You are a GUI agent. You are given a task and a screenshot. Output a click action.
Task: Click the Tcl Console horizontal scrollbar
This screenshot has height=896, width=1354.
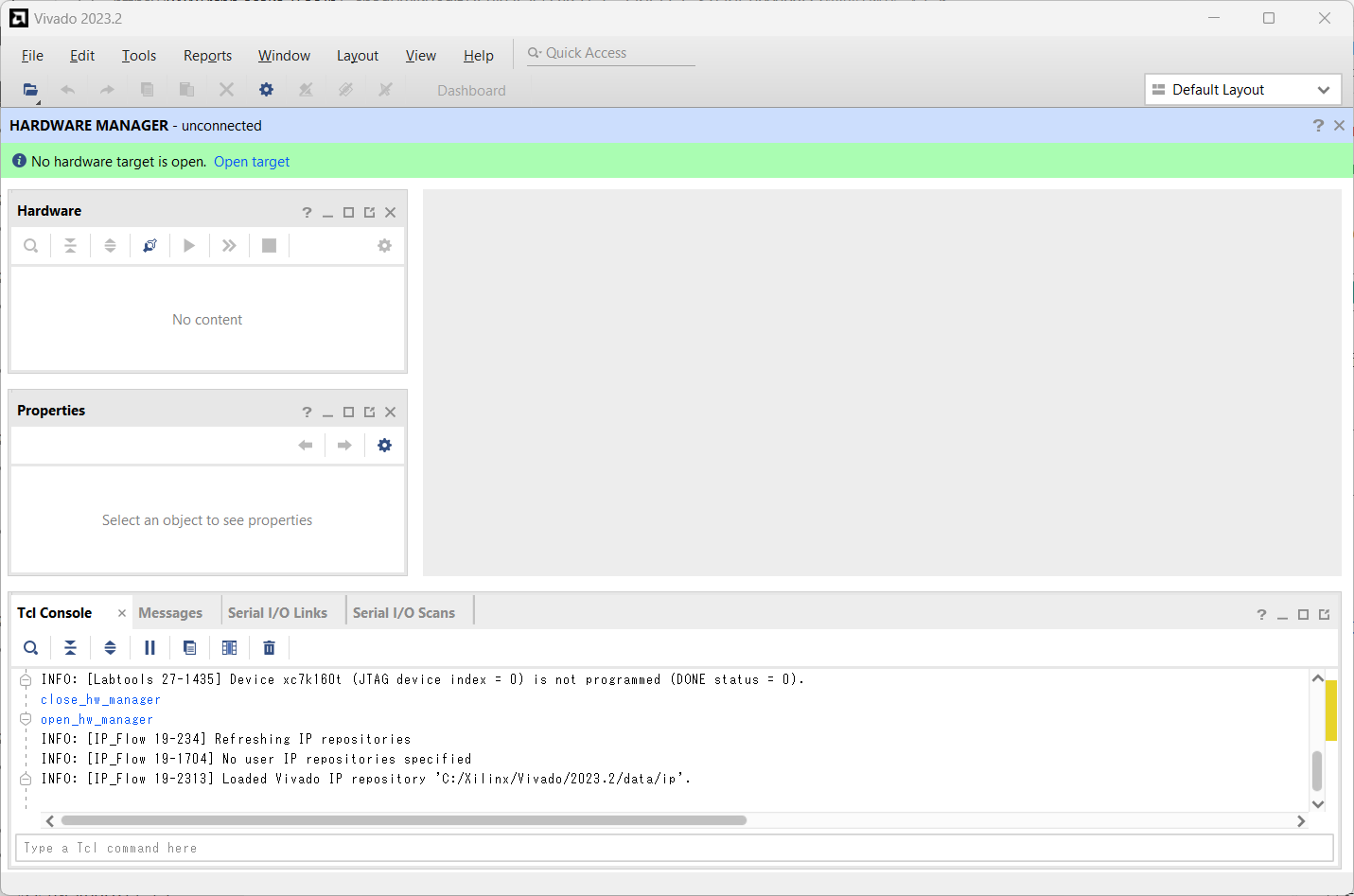click(403, 820)
